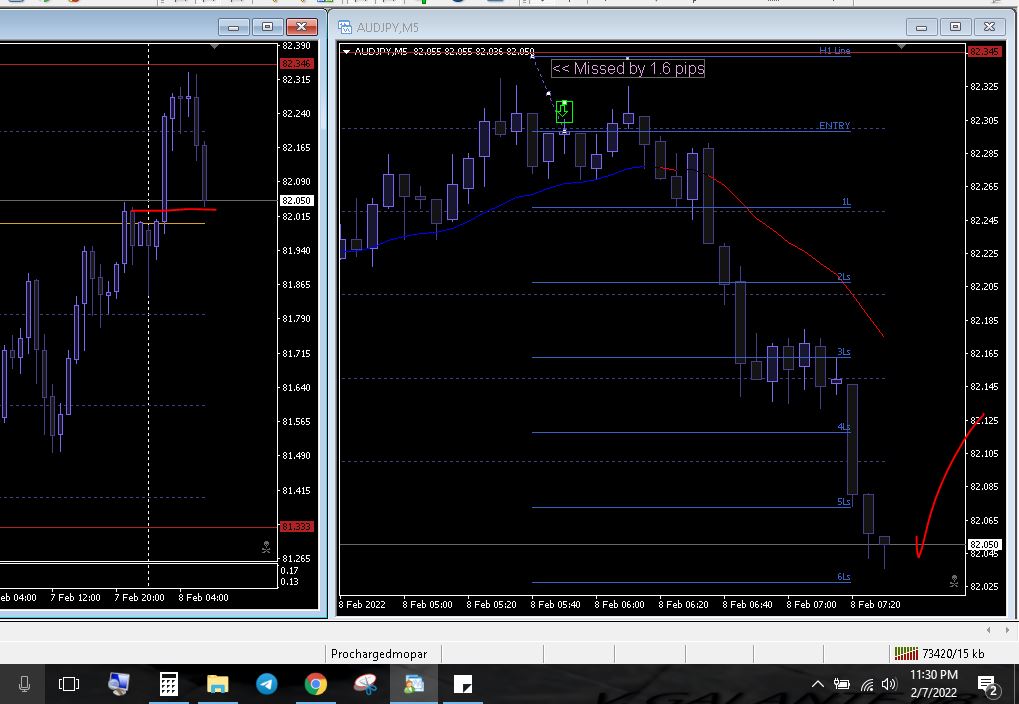Close the AUDJPY,M5 chart window
Image resolution: width=1019 pixels, height=704 pixels.
click(x=989, y=27)
